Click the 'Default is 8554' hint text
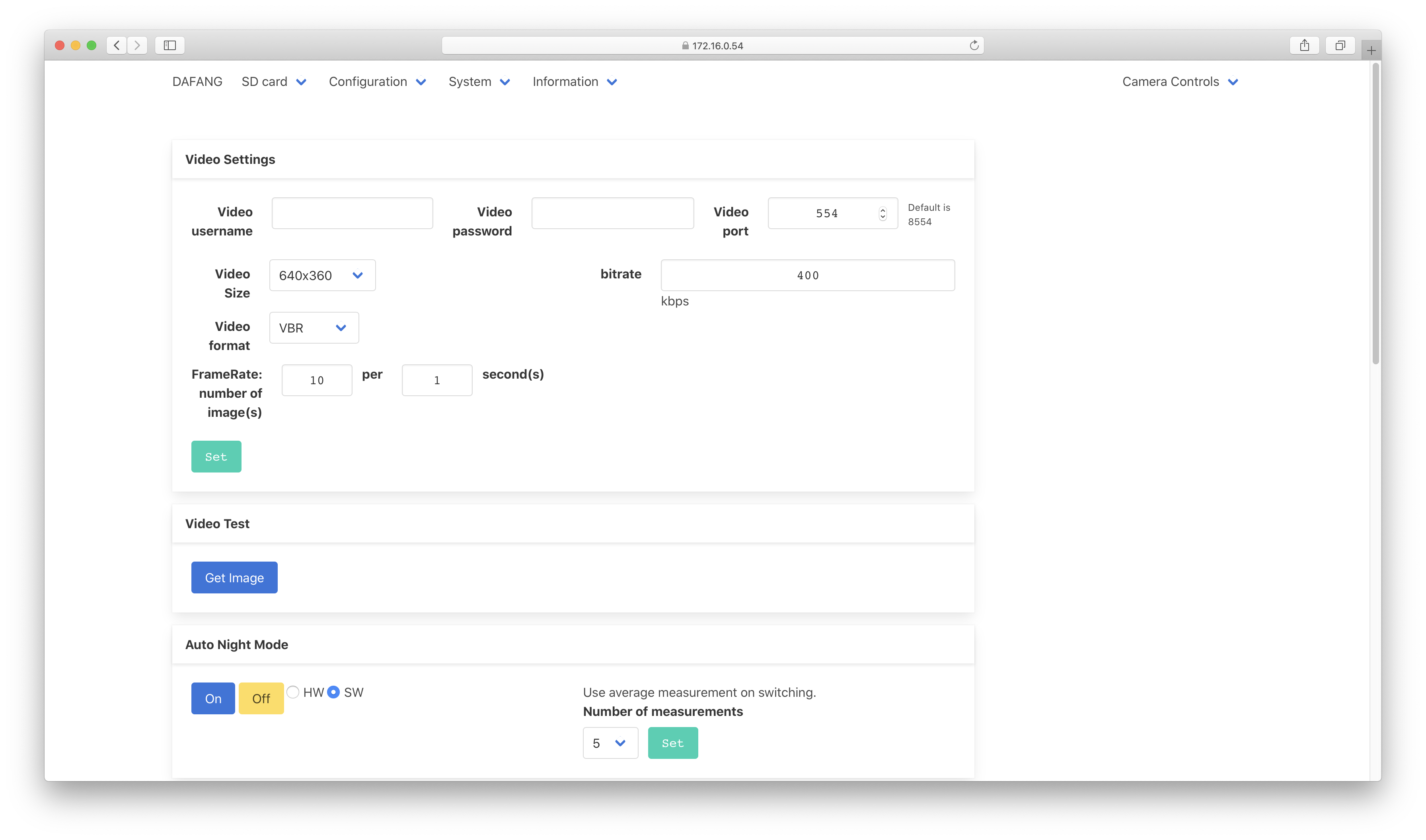The height and width of the screenshot is (840, 1426). tap(928, 214)
